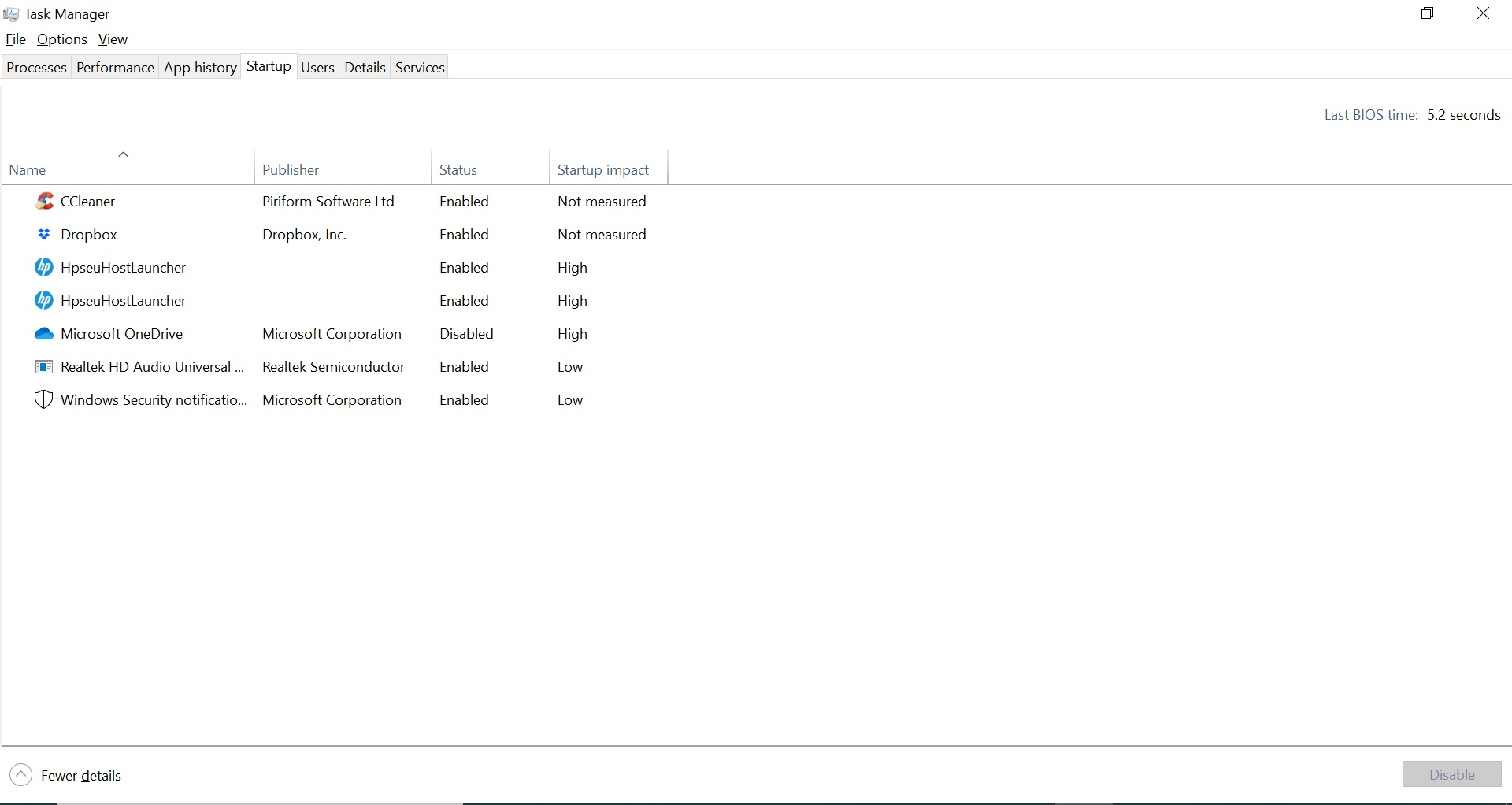Select the CCleaner row name
1512x805 pixels.
(x=87, y=202)
